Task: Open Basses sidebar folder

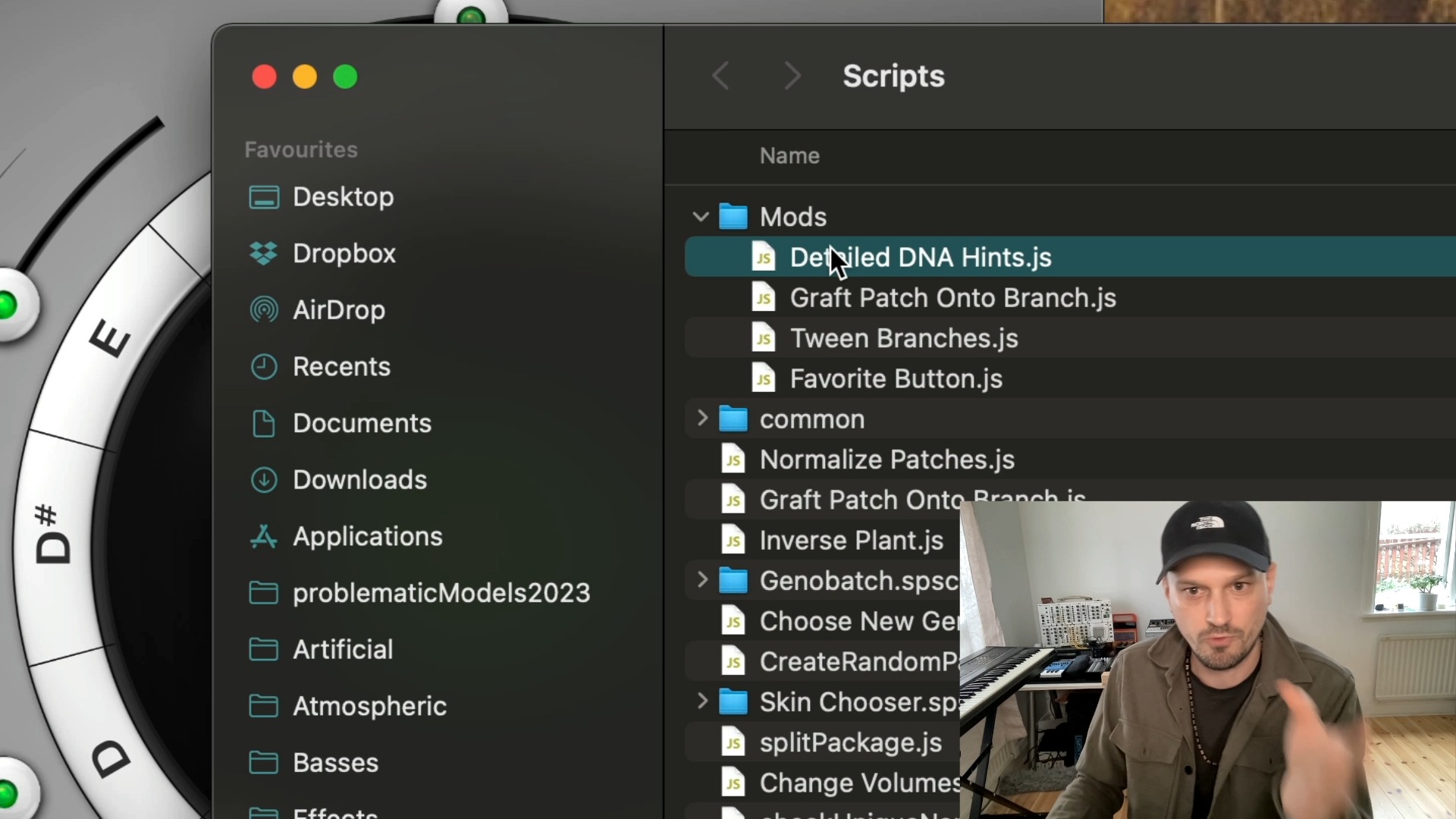Action: point(313,762)
